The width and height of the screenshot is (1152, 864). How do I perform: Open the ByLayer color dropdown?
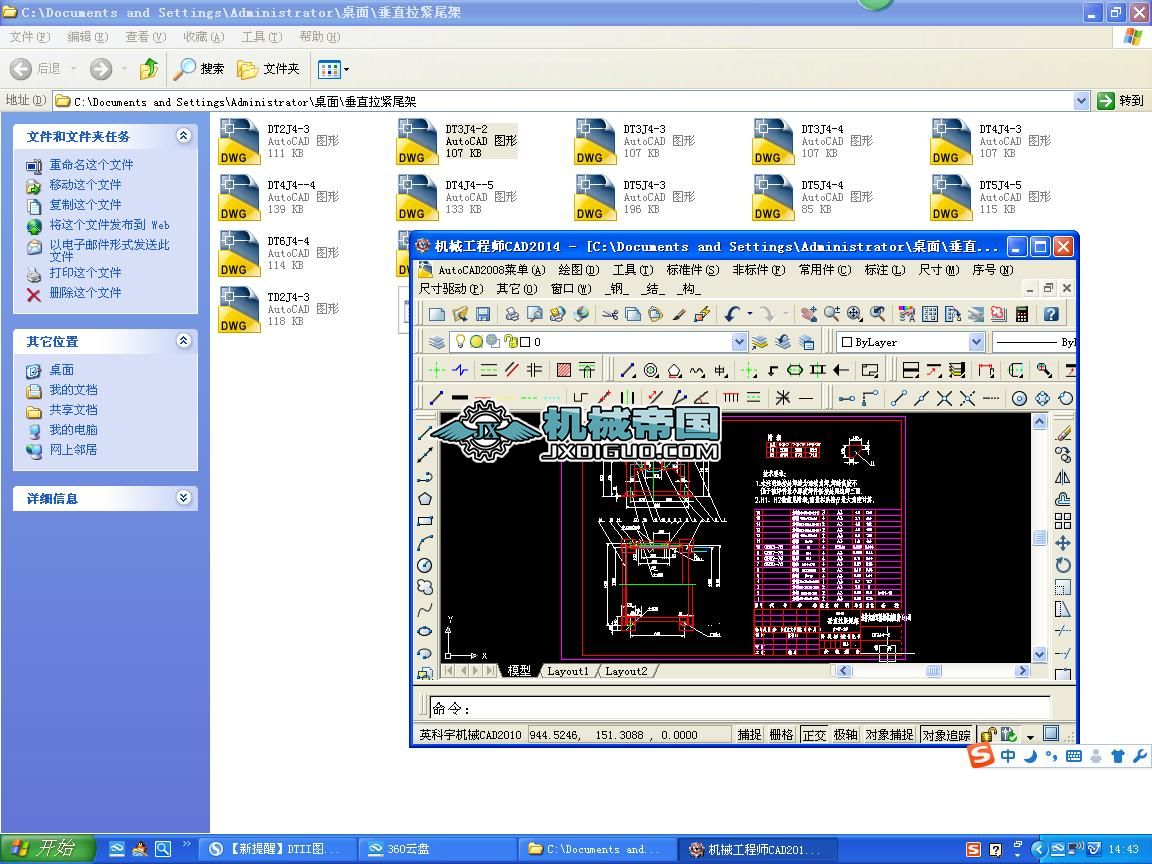[x=976, y=342]
